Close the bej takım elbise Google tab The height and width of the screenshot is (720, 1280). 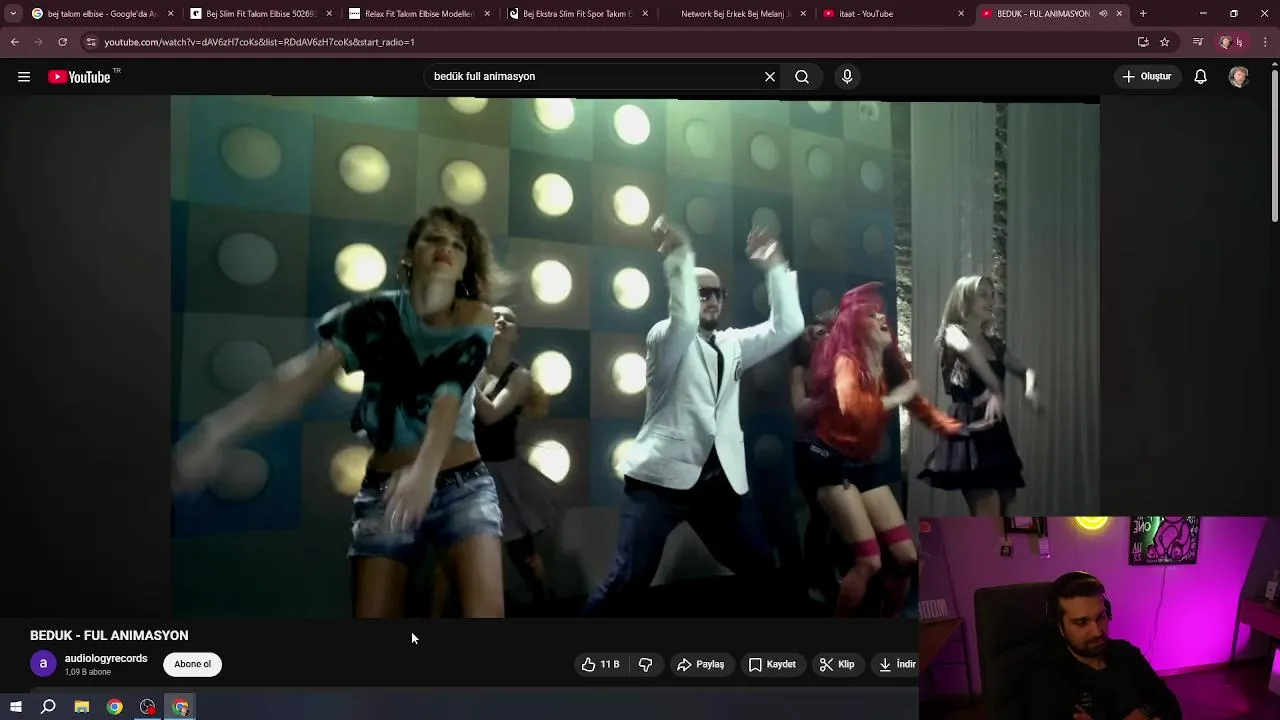(171, 14)
